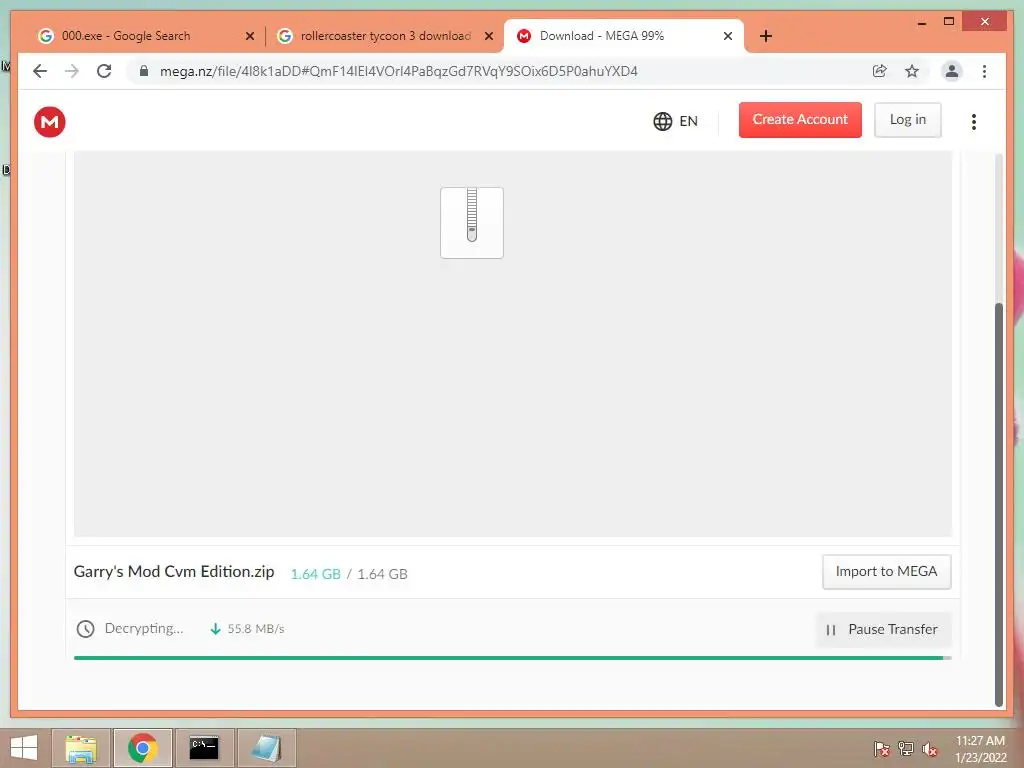Open File Explorer from the taskbar
The height and width of the screenshot is (768, 1024).
(82, 748)
